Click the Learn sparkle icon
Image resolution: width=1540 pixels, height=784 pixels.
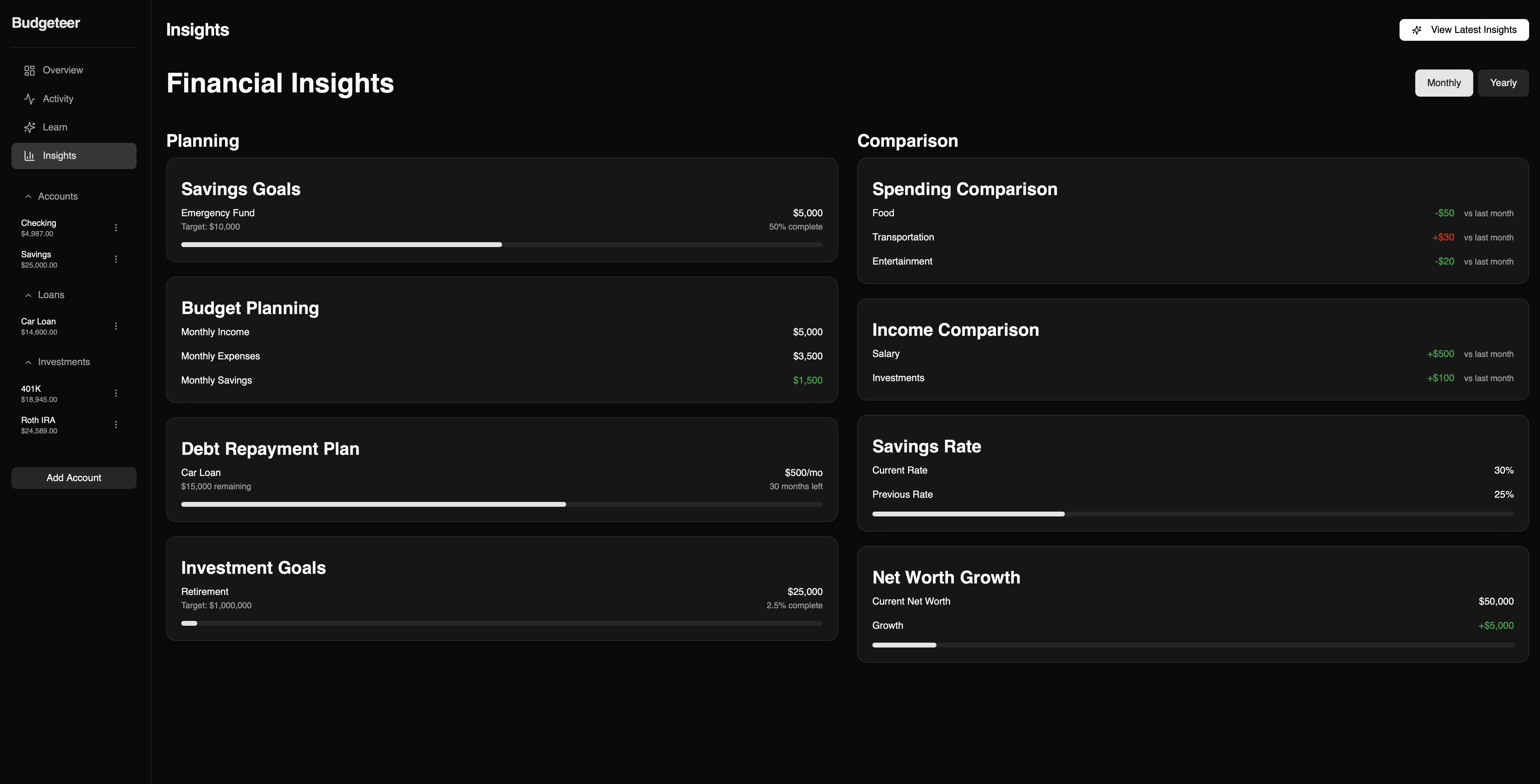point(29,127)
